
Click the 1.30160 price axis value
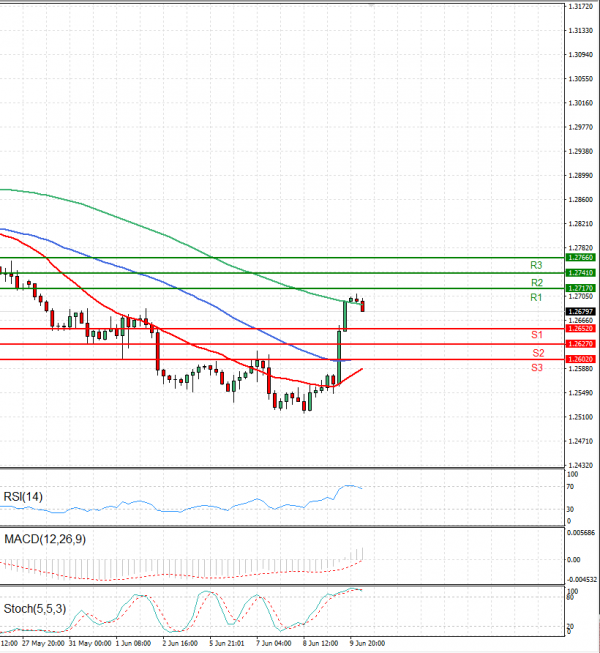point(580,103)
